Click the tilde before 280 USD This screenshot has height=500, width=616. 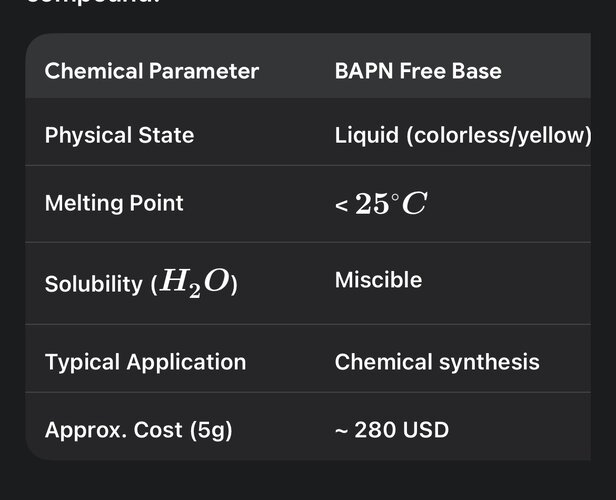point(341,431)
